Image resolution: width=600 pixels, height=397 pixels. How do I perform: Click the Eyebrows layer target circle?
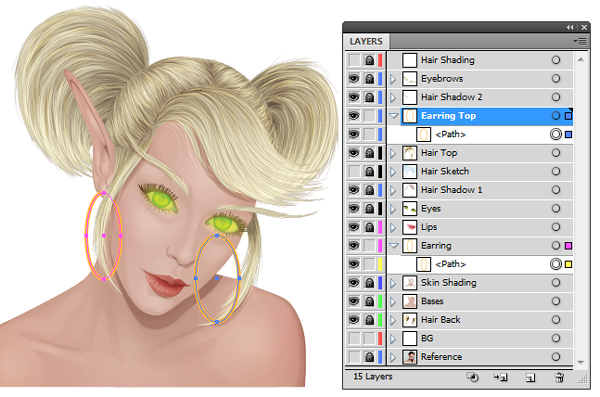556,78
